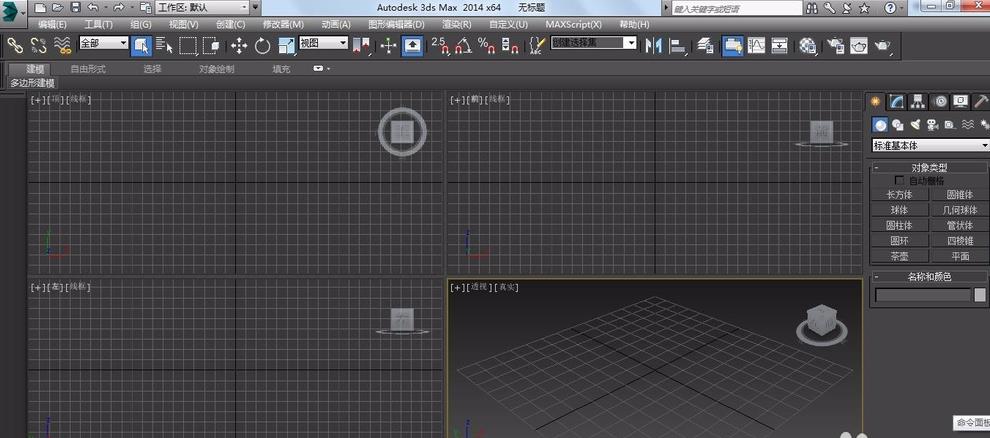Click the 球体 sphere creation button
990x438 pixels.
point(899,210)
